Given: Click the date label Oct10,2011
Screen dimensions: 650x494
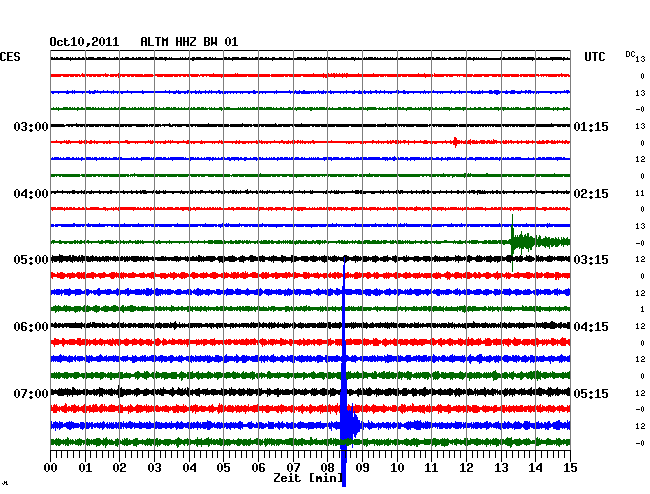Looking at the screenshot, I should [84, 42].
